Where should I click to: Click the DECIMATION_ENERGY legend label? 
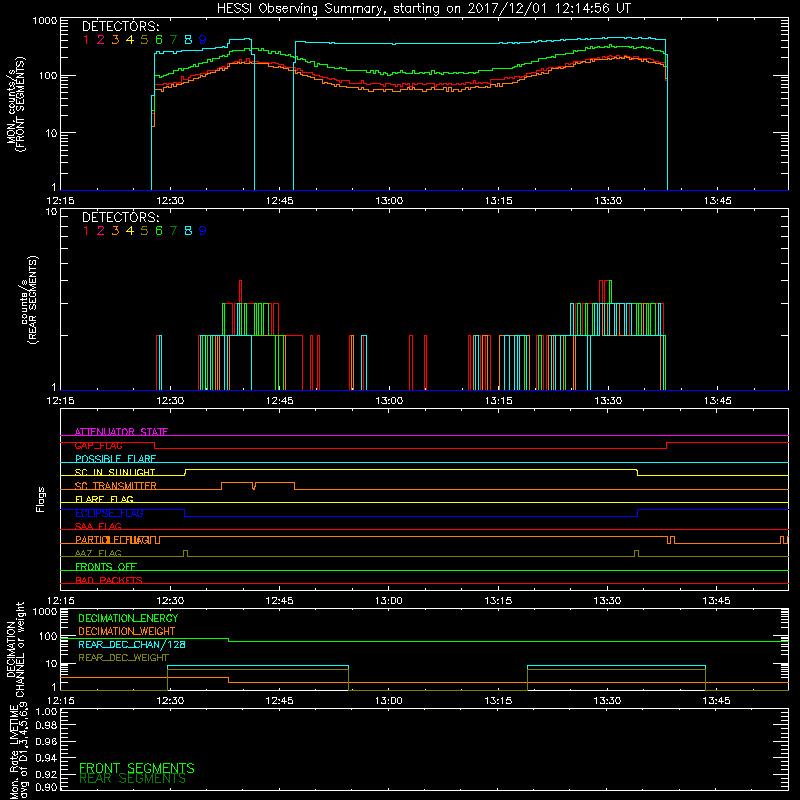(x=128, y=618)
